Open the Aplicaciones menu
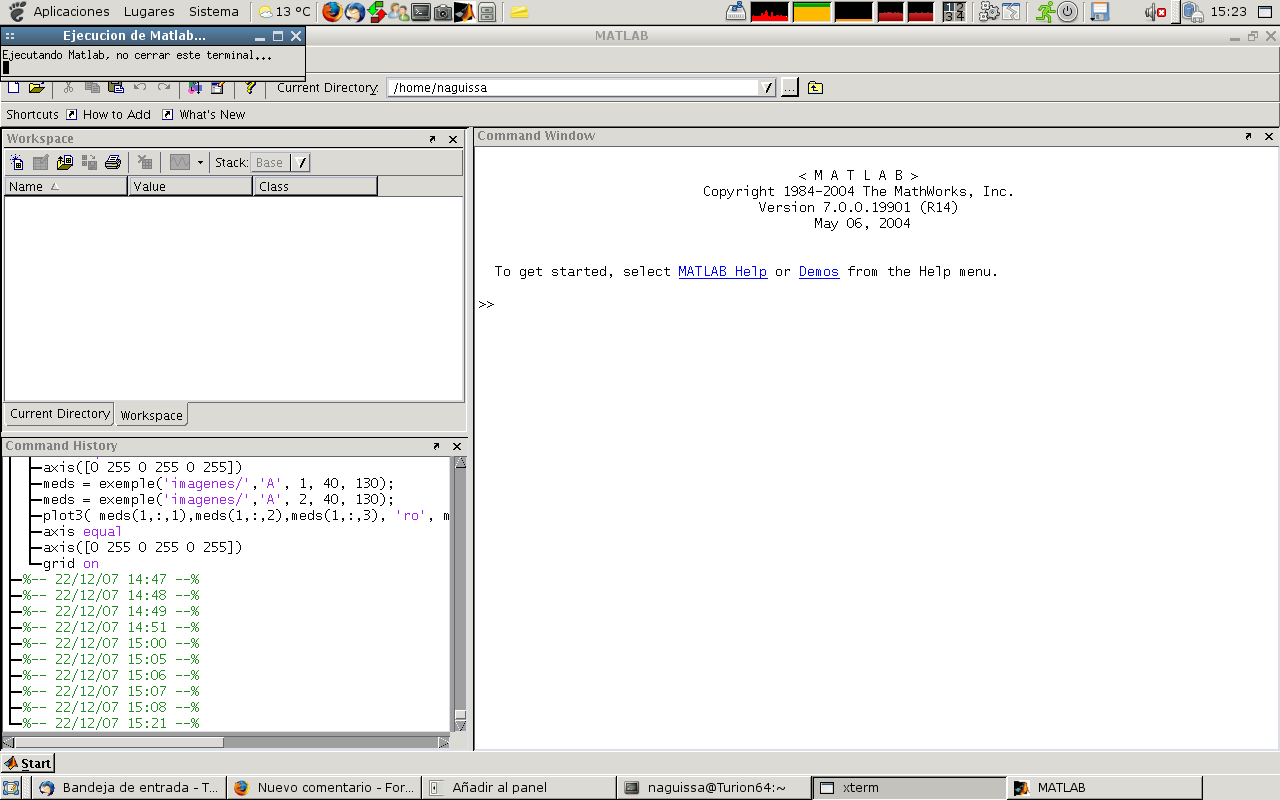The image size is (1280, 800). (x=71, y=11)
